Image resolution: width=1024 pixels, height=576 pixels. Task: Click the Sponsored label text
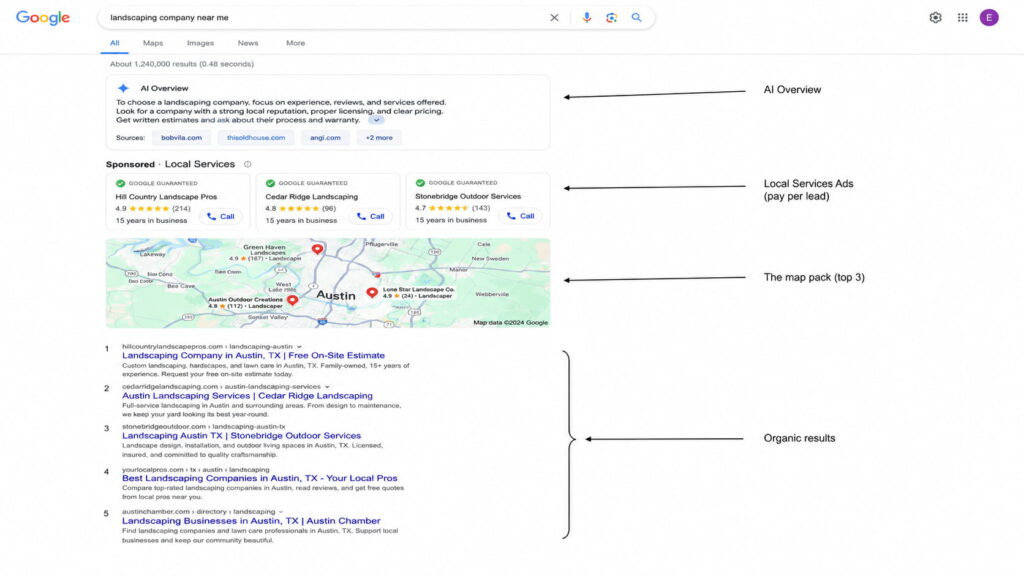pos(131,165)
